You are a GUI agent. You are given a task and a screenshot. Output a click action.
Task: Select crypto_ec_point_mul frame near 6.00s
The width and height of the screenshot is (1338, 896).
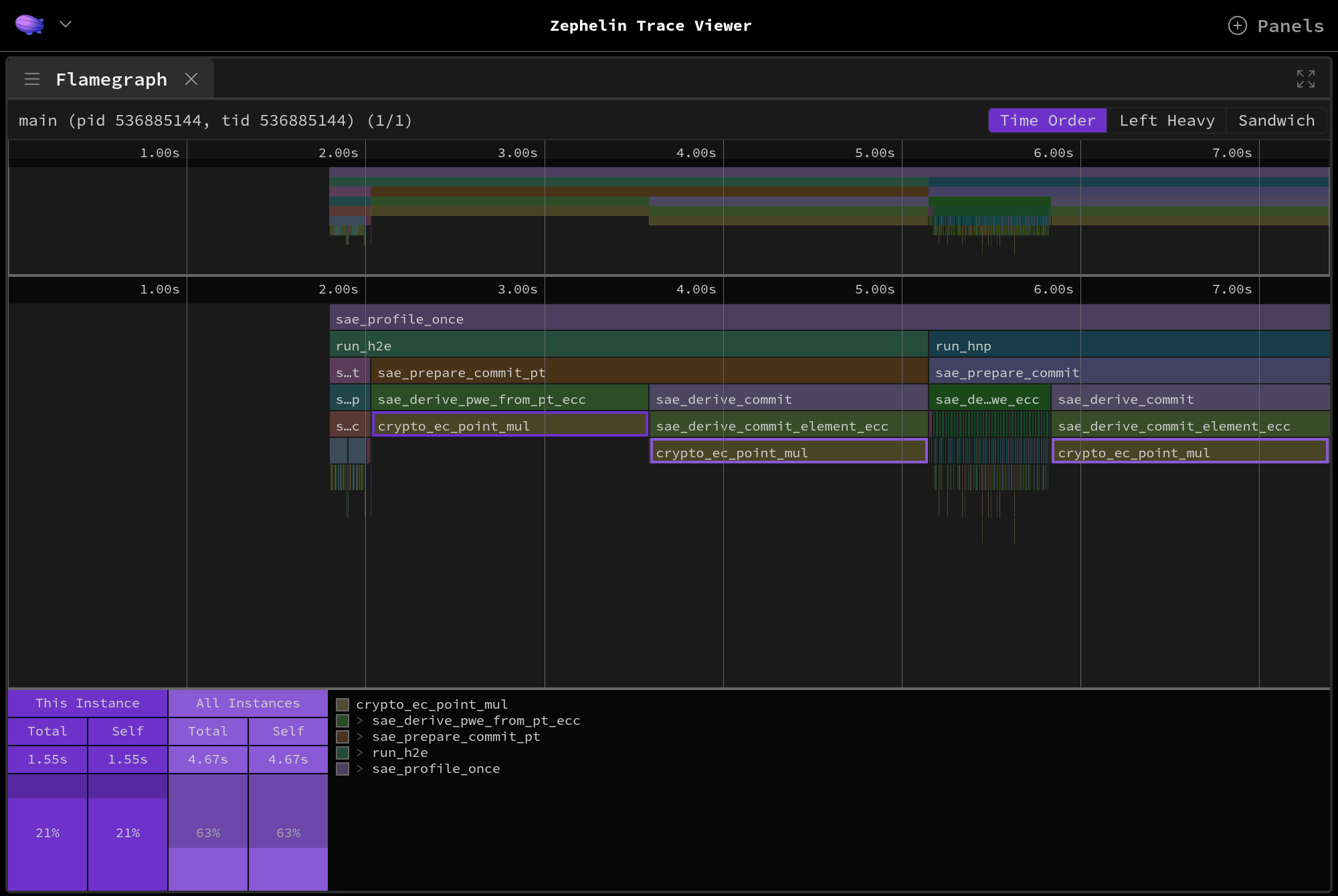click(1190, 452)
